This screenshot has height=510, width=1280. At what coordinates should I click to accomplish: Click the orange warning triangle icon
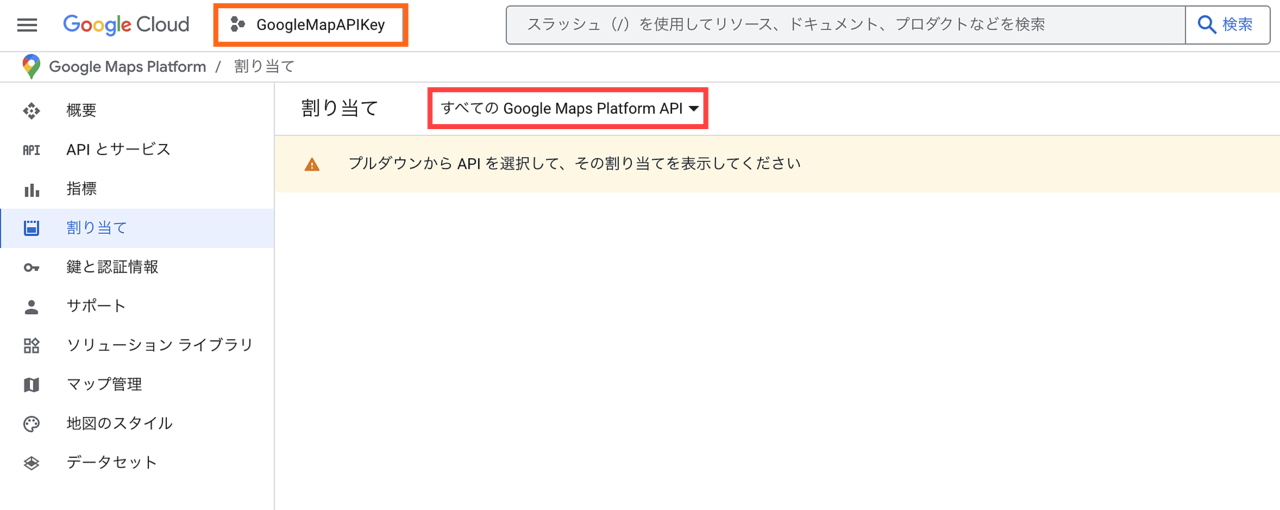tap(312, 164)
